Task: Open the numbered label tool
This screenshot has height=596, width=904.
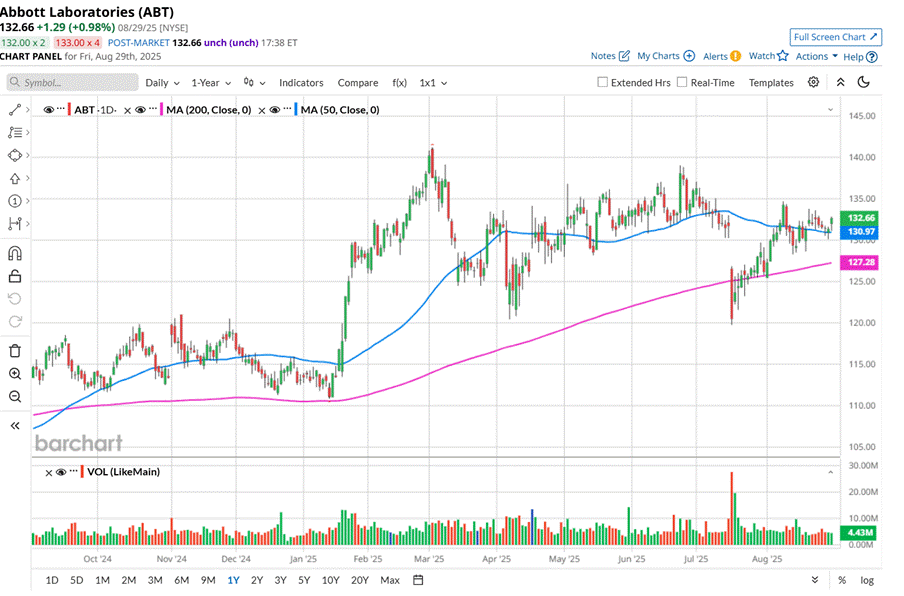Action: (x=15, y=201)
